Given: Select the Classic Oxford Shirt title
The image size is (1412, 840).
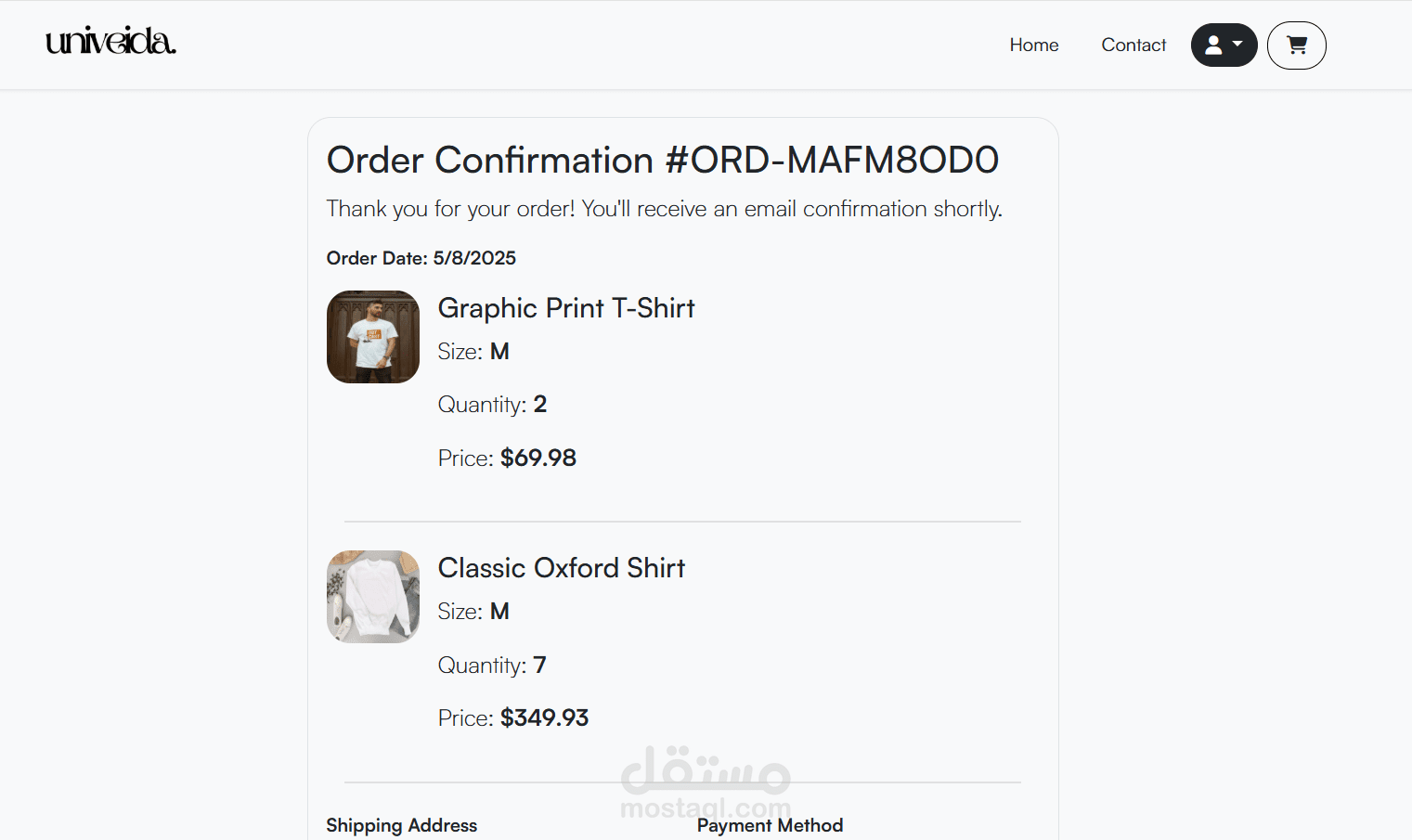Looking at the screenshot, I should pos(562,568).
